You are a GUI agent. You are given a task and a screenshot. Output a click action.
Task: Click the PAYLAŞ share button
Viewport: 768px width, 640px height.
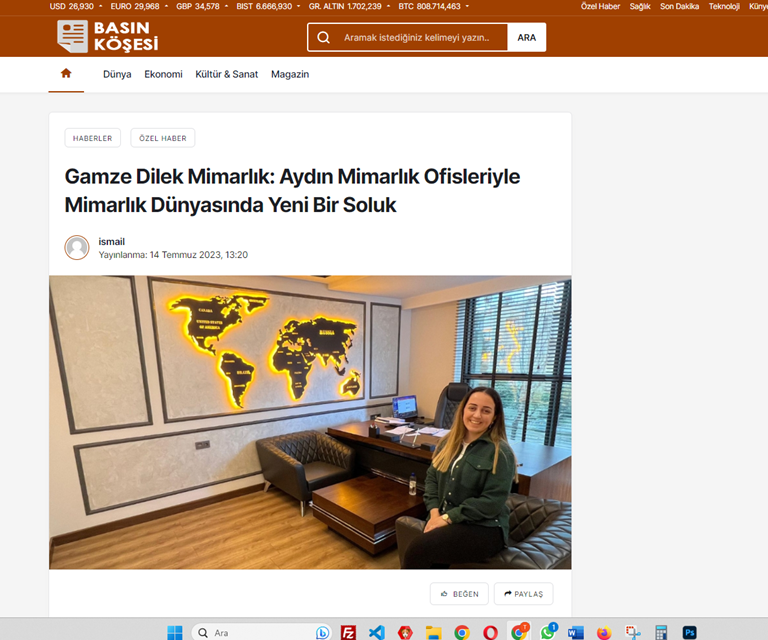tap(524, 594)
